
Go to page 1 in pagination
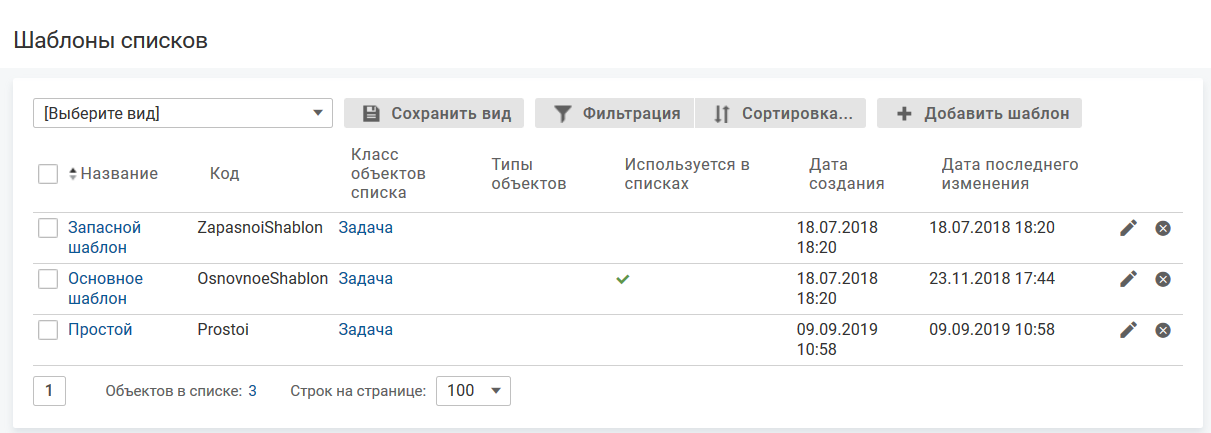49,391
